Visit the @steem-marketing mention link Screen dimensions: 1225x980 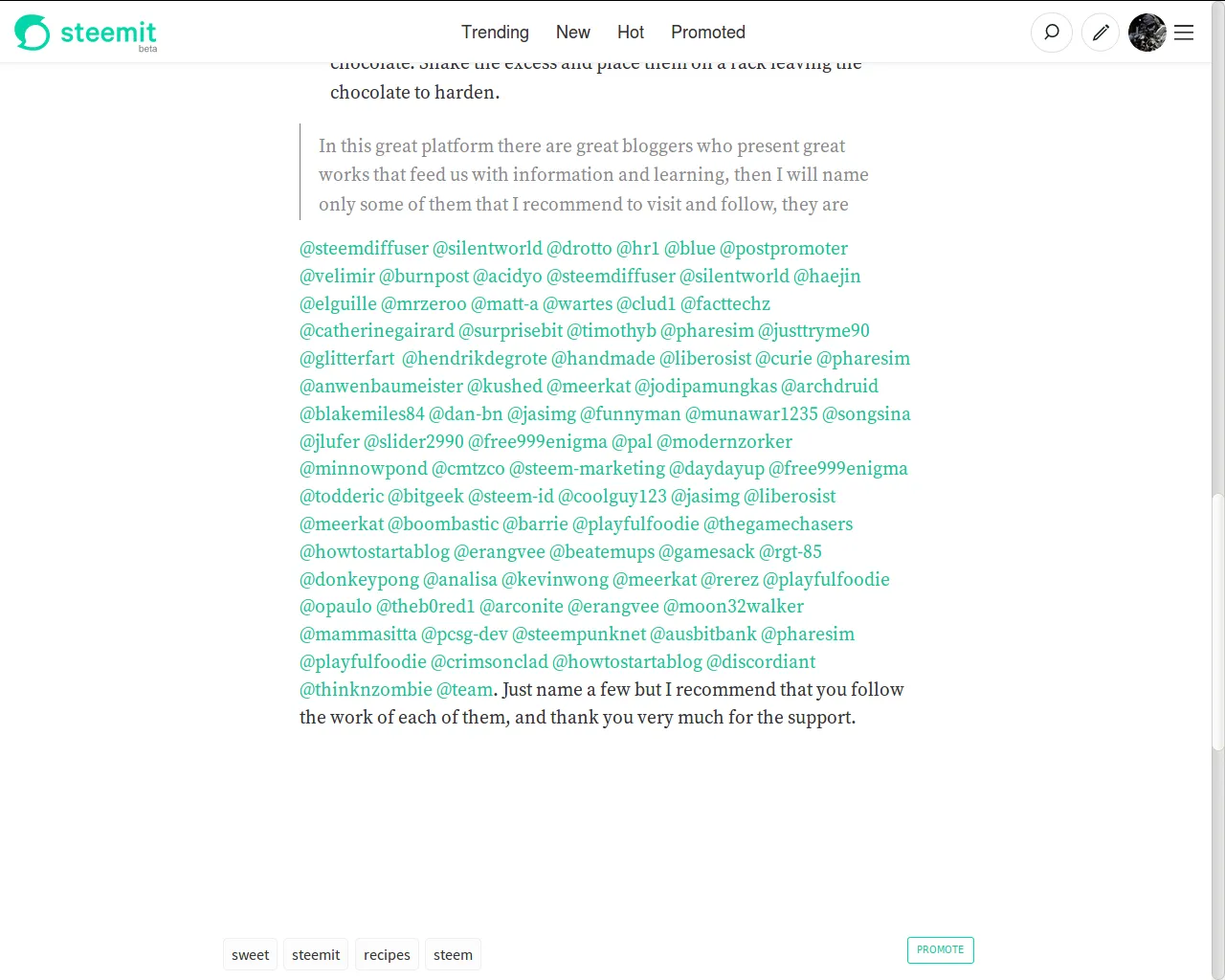(587, 469)
